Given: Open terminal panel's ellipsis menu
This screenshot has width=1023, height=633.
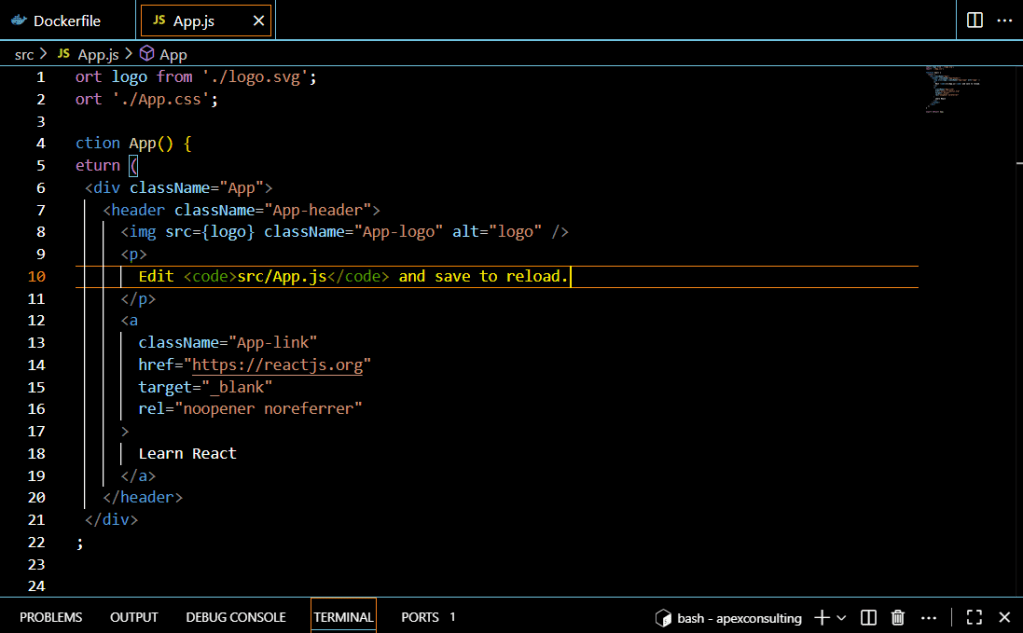Looking at the screenshot, I should click(x=930, y=618).
